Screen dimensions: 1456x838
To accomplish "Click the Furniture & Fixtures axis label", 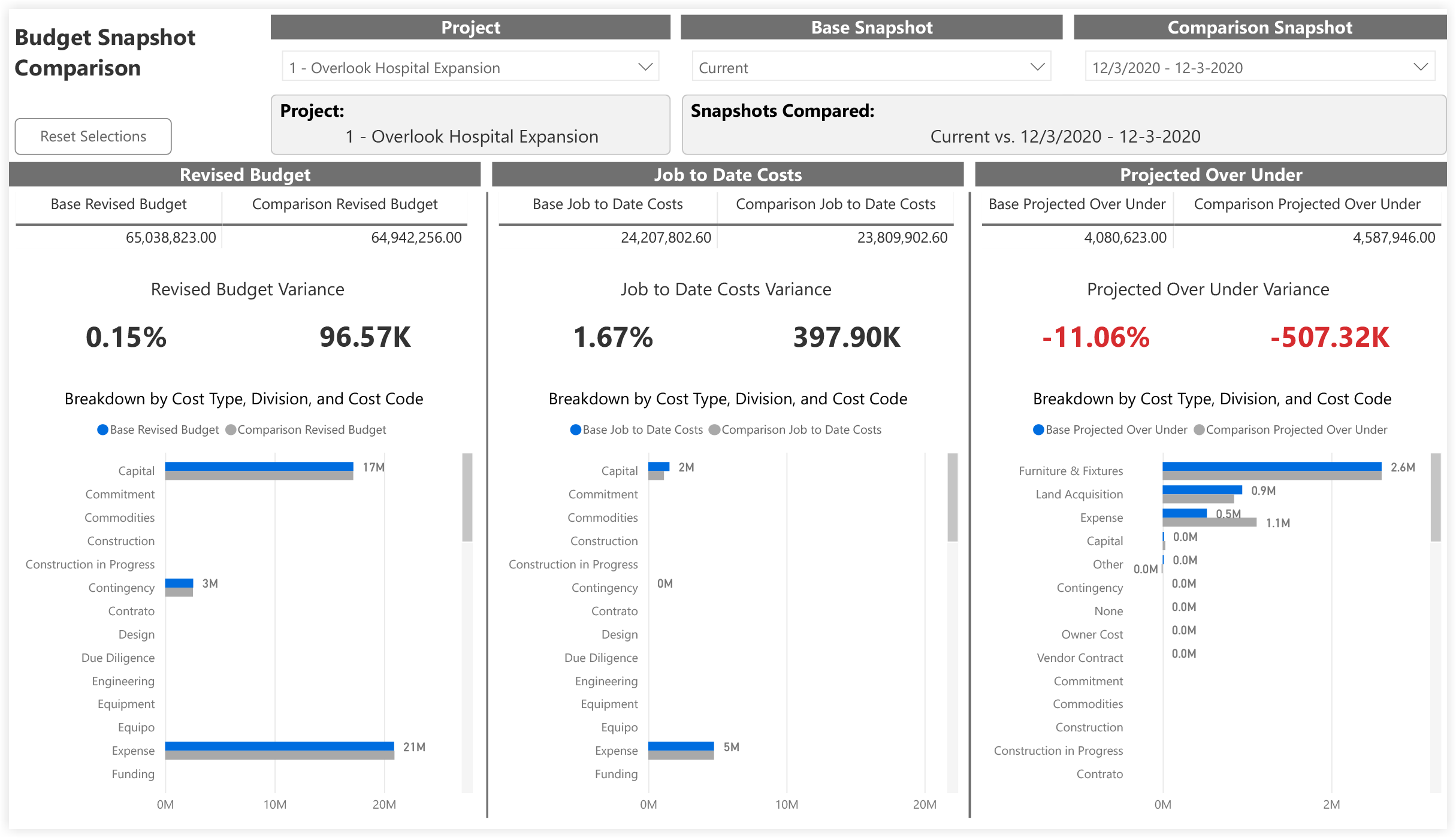I will pyautogui.click(x=1071, y=471).
